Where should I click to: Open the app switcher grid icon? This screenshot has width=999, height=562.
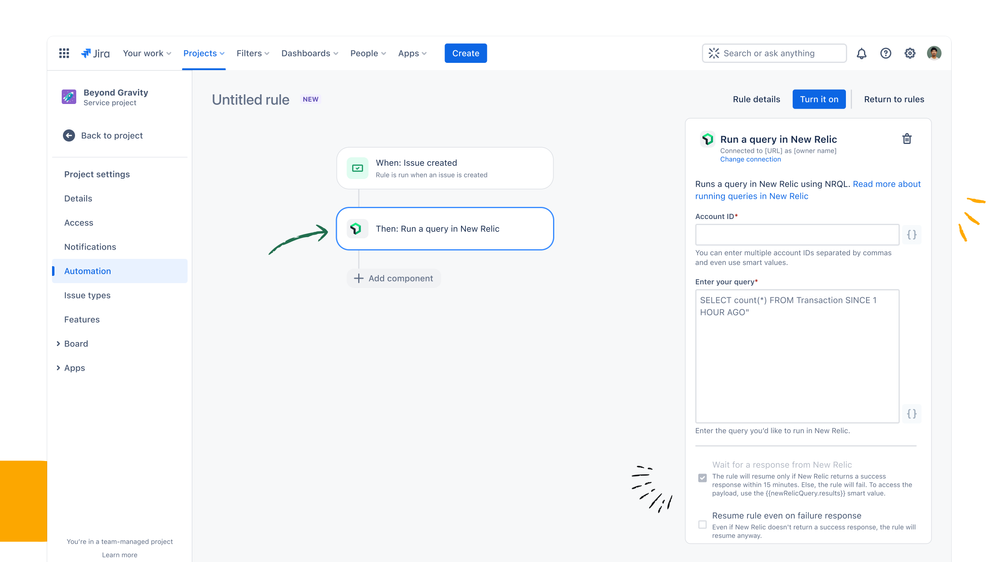point(64,53)
